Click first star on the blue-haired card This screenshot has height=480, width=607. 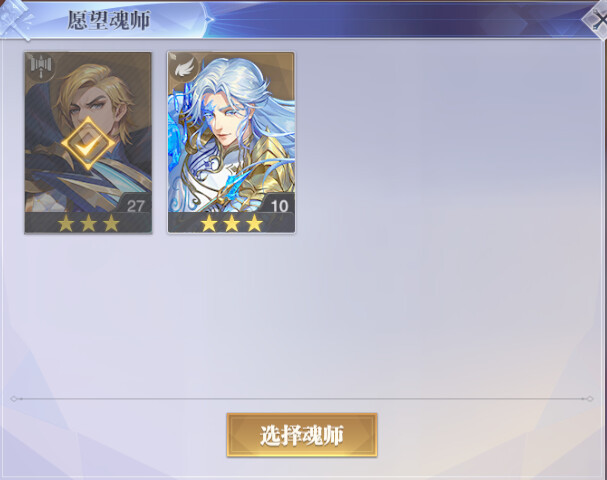[x=209, y=223]
